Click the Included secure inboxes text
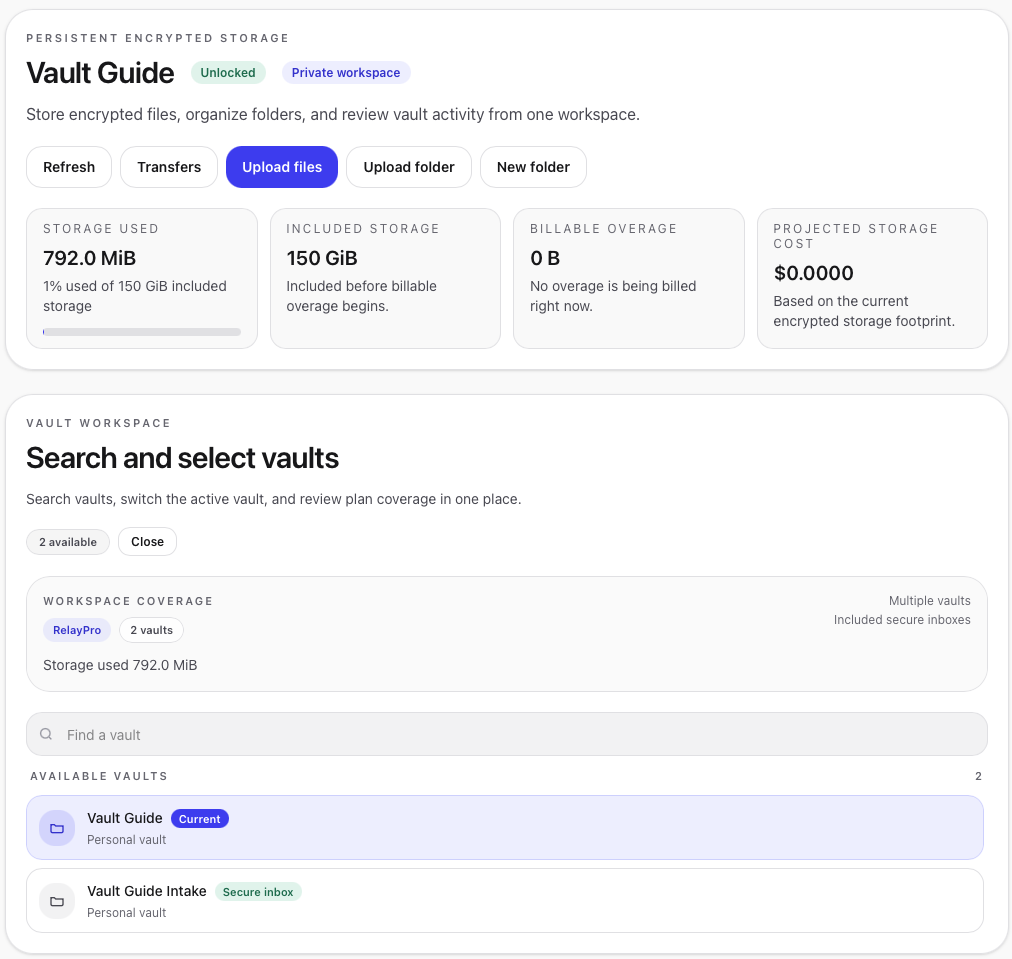The width and height of the screenshot is (1012, 959). [x=902, y=620]
